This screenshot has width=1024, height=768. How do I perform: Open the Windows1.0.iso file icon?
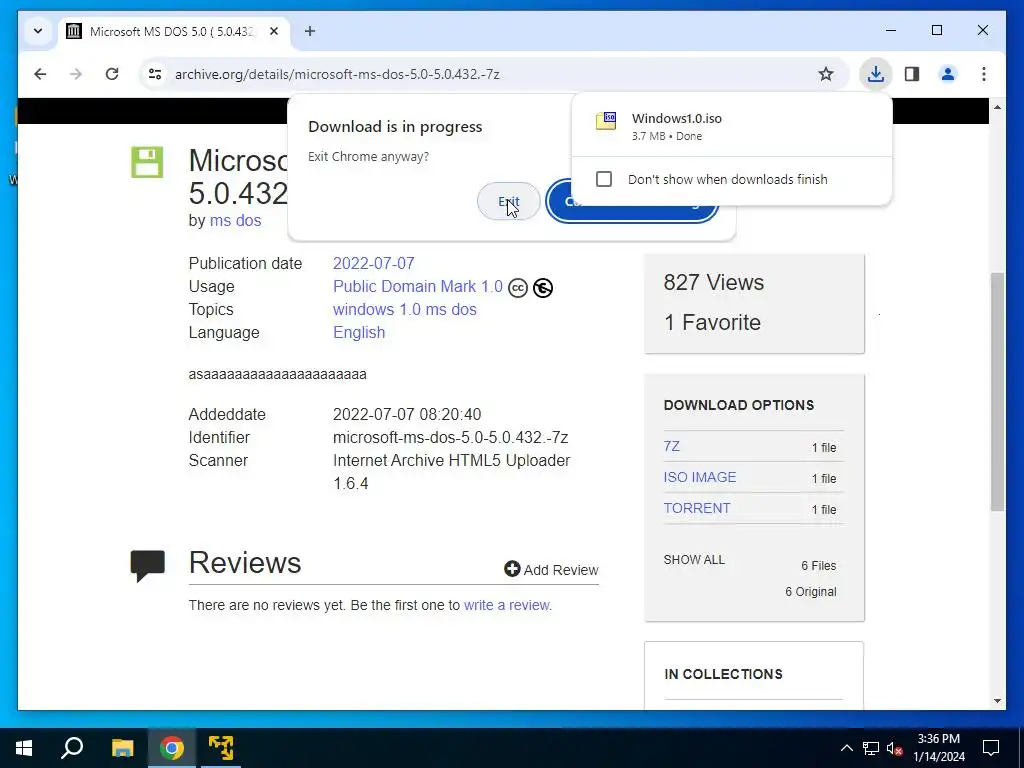tap(606, 121)
